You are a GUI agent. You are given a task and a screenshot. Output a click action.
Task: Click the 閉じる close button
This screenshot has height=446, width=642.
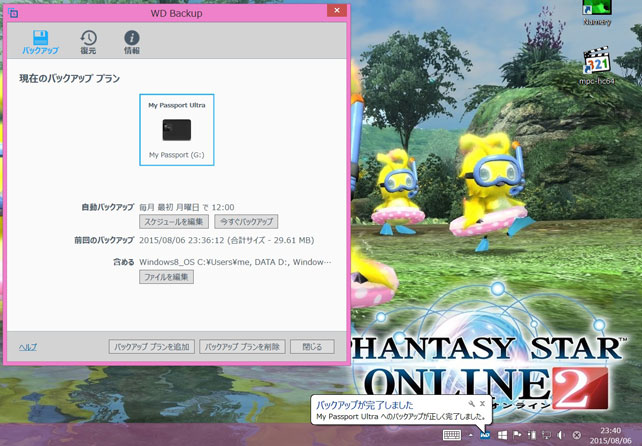tap(312, 347)
